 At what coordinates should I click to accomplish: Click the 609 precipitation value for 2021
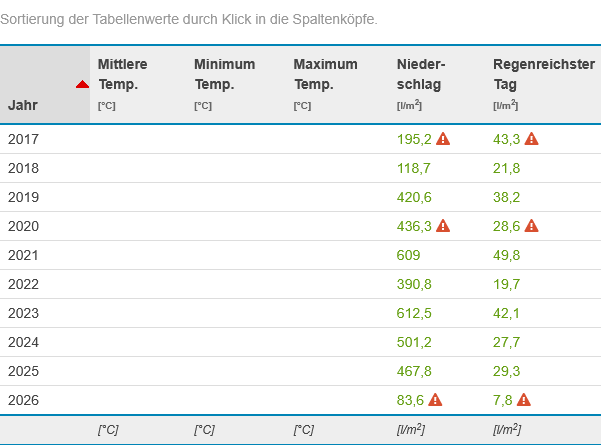tap(409, 255)
